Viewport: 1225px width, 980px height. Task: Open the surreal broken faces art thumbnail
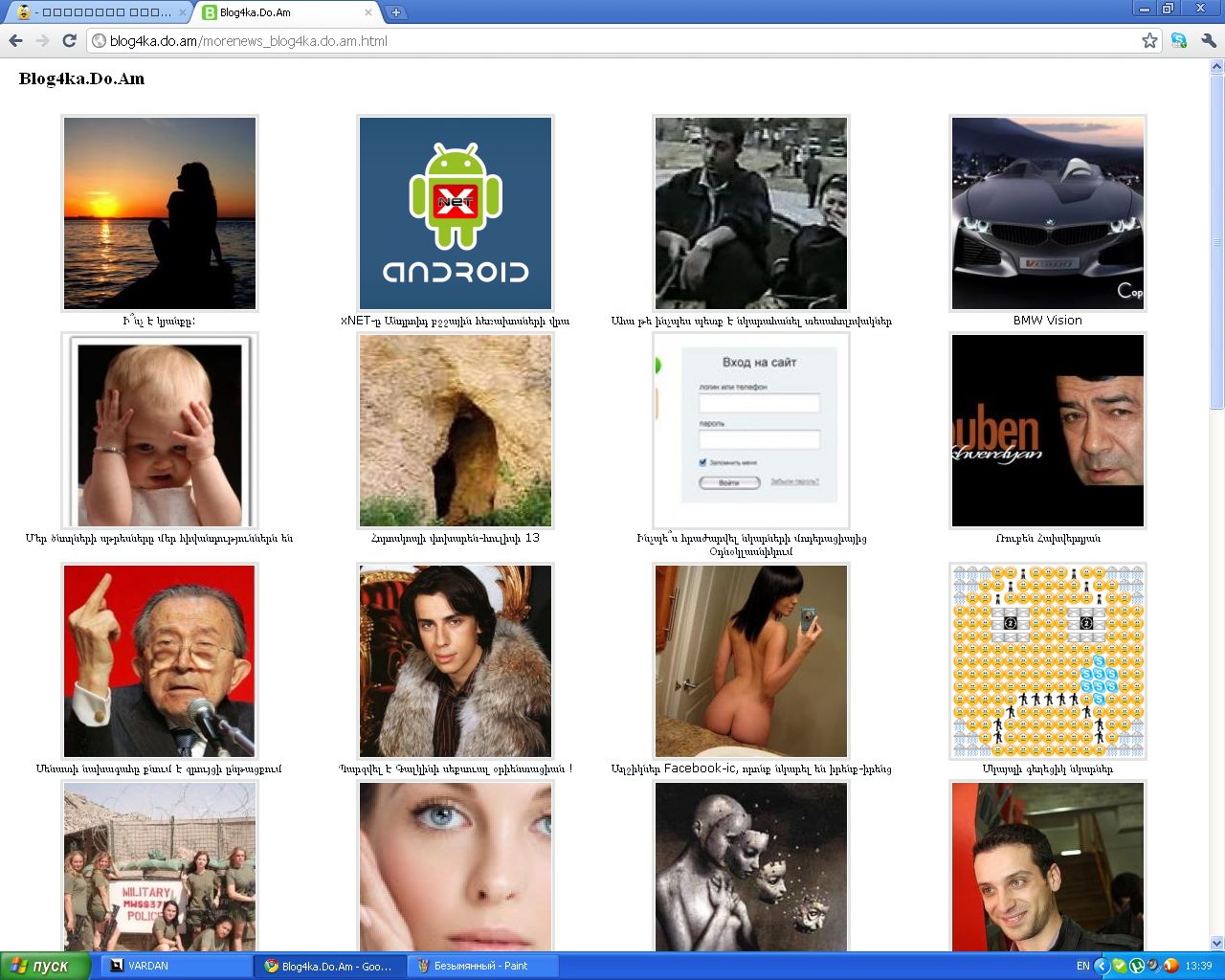click(751, 866)
